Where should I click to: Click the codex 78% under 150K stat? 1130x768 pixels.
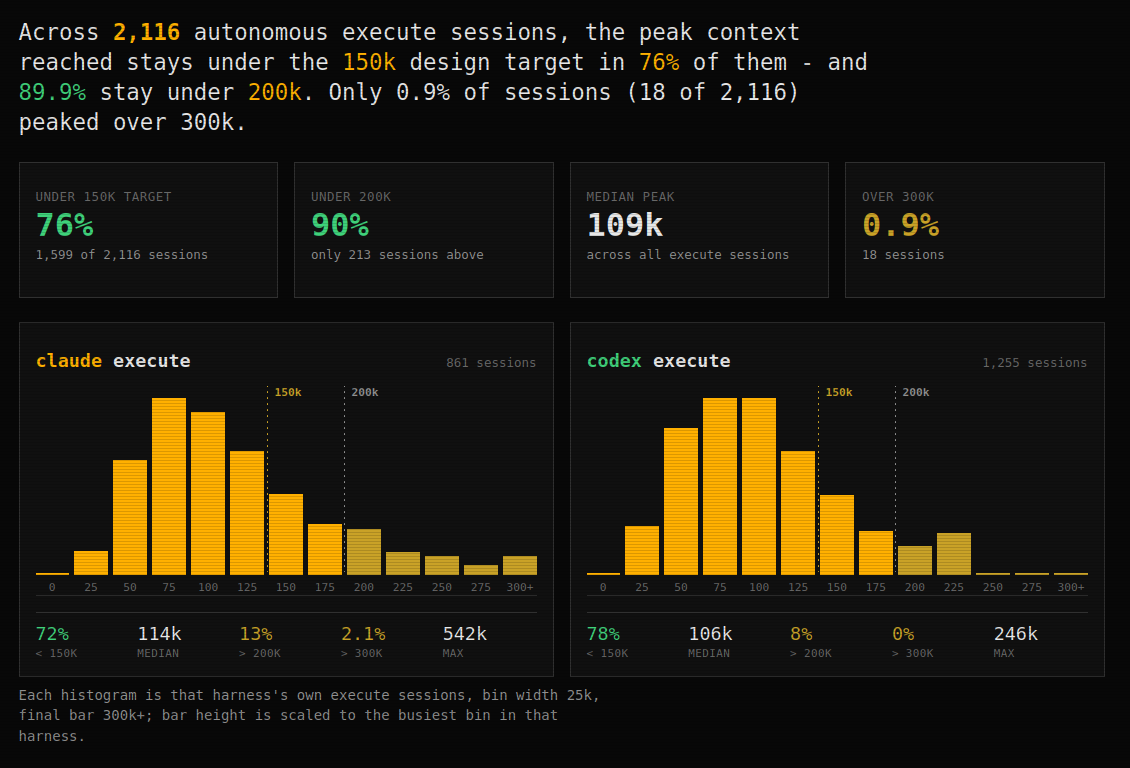(603, 634)
